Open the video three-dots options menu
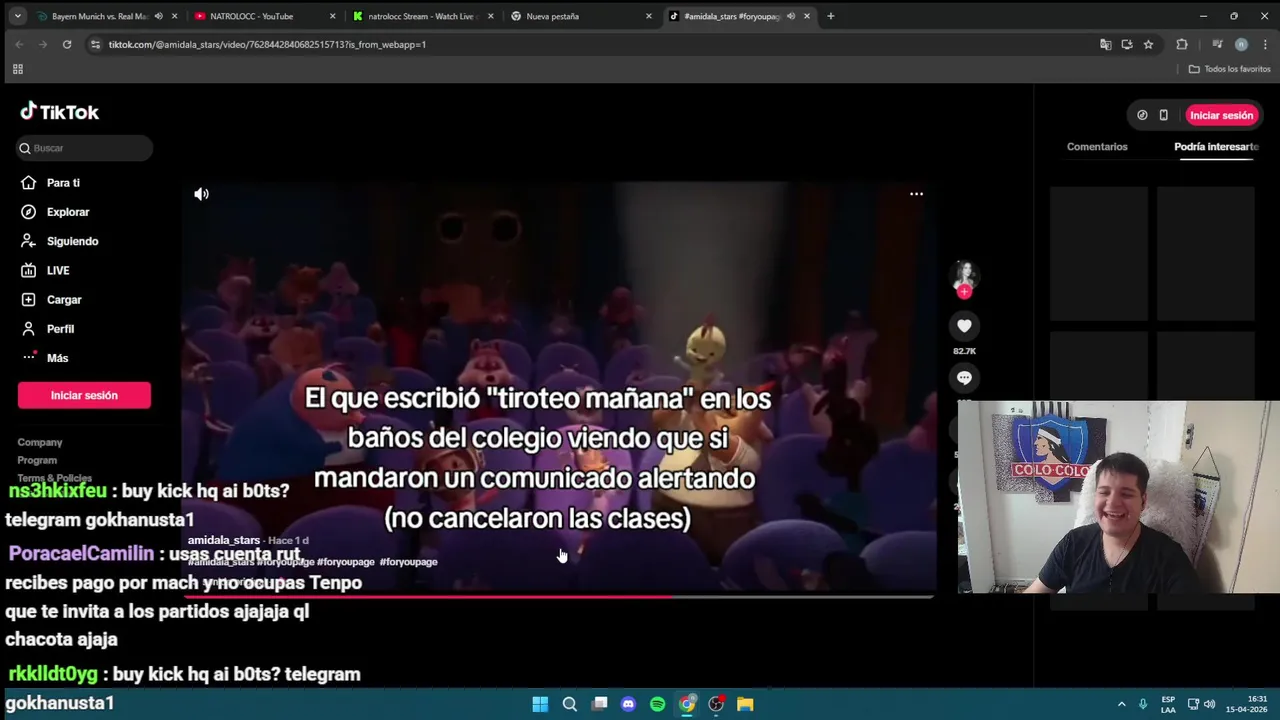The height and width of the screenshot is (720, 1280). (x=916, y=194)
